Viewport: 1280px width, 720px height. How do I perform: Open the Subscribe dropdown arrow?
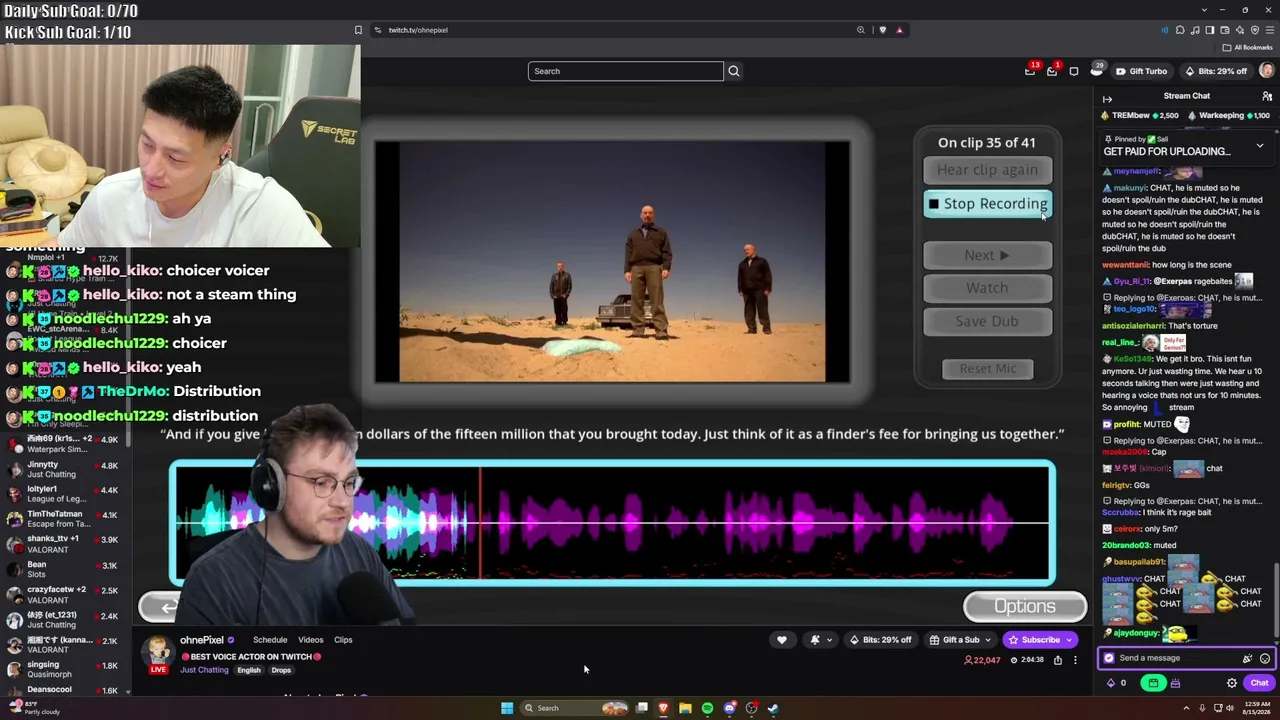(1069, 640)
